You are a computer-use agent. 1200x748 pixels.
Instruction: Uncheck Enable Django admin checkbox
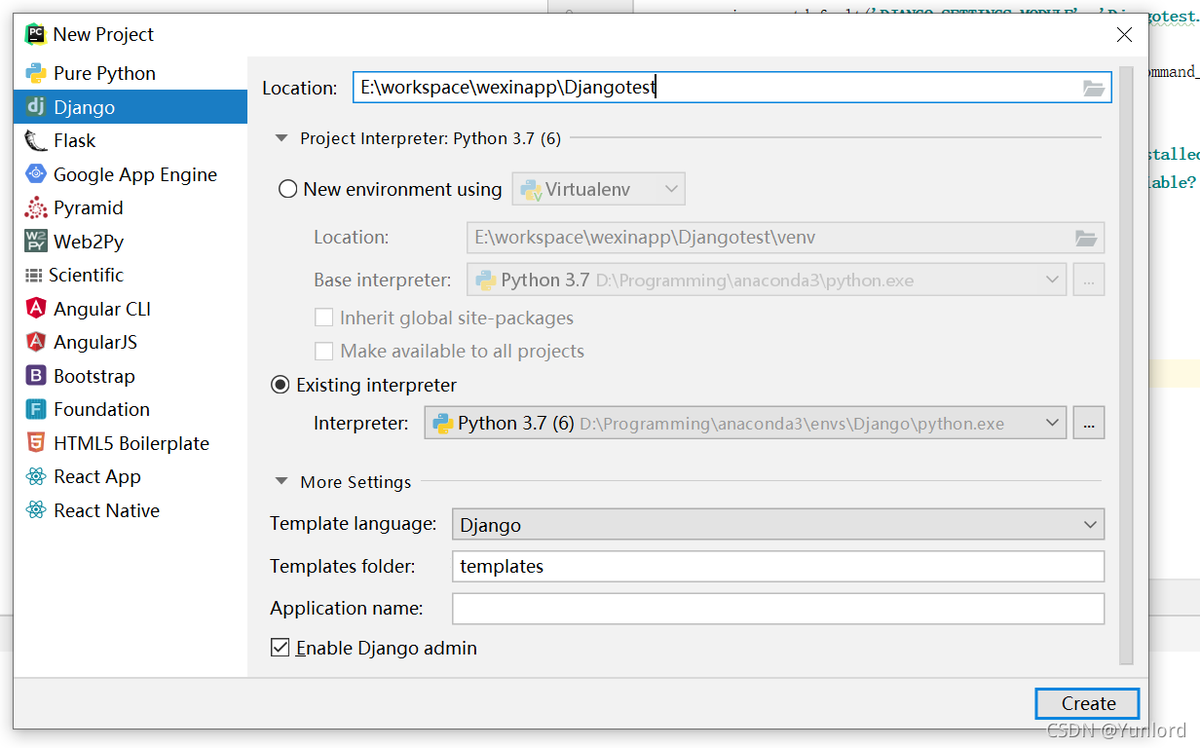point(280,648)
